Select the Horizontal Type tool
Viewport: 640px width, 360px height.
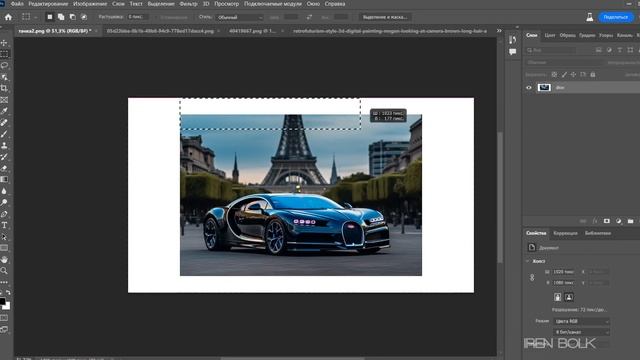point(4,225)
